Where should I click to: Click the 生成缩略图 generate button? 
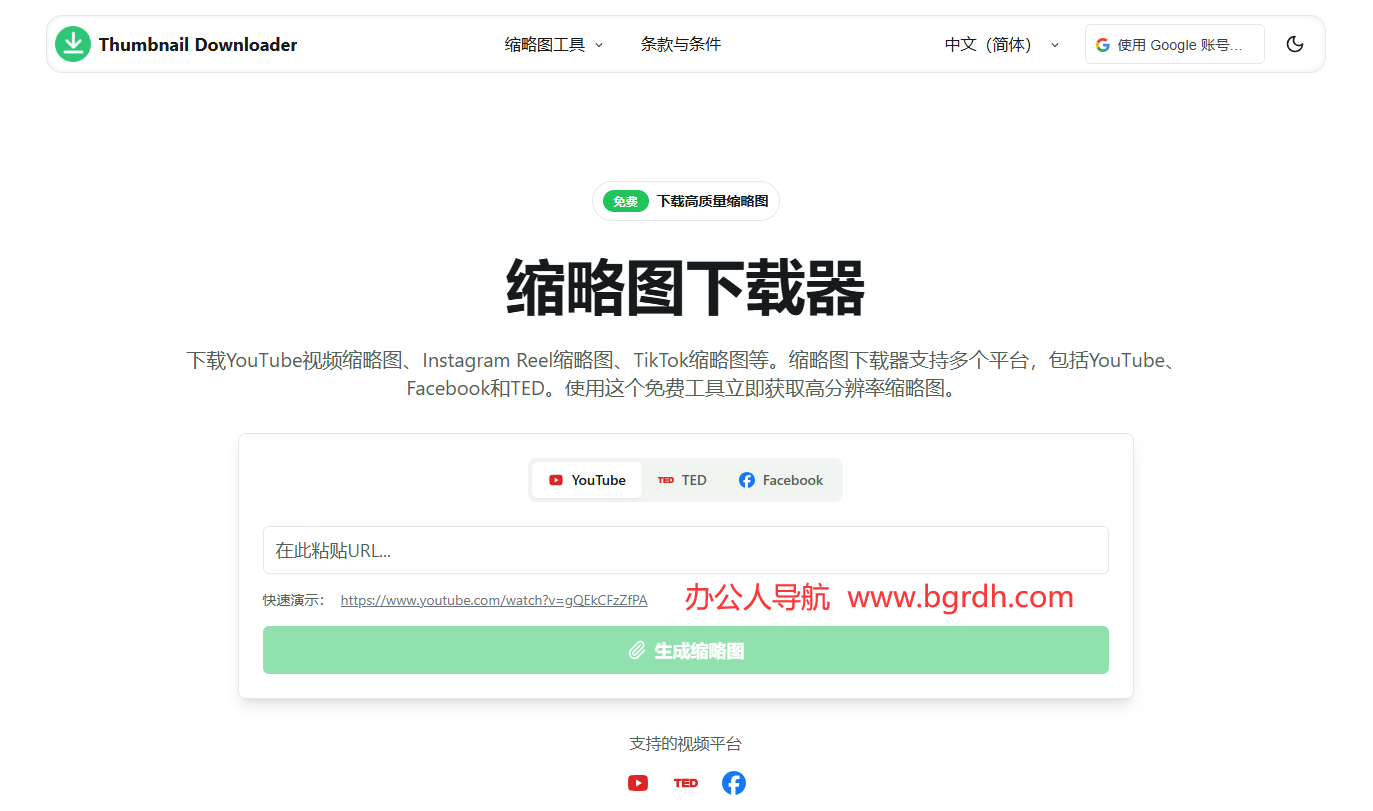(686, 649)
